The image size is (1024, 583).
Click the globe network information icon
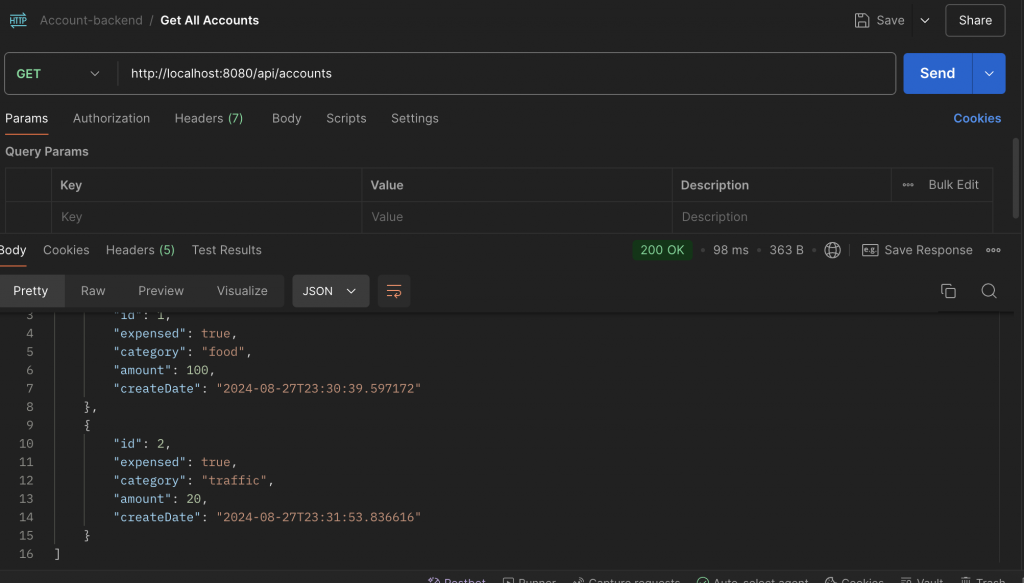tap(832, 250)
